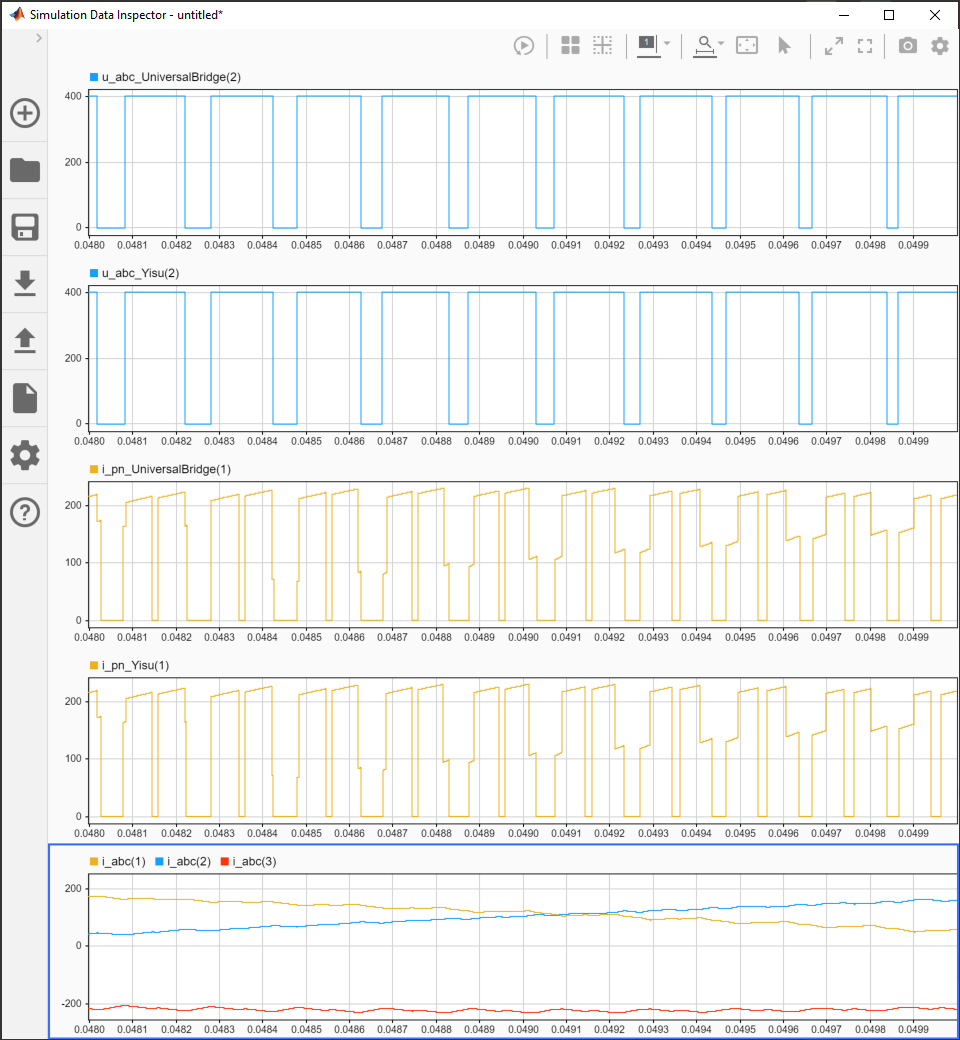Click the i_abc(1) legend entry
This screenshot has height=1040, width=960.
[x=117, y=862]
